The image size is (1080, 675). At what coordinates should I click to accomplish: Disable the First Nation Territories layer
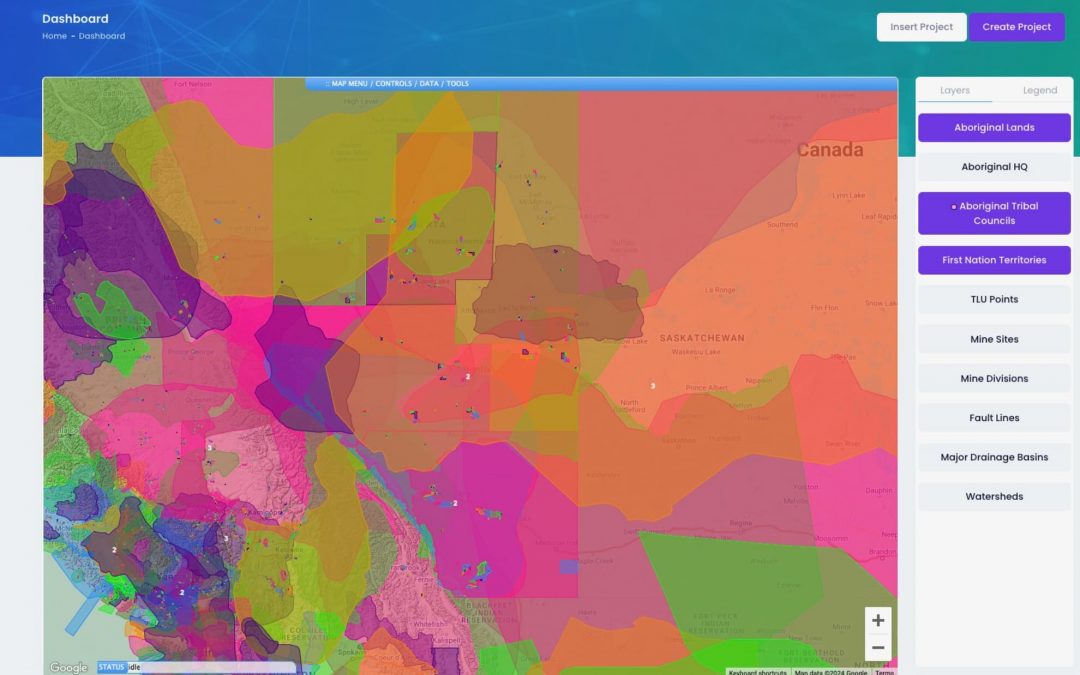994,259
